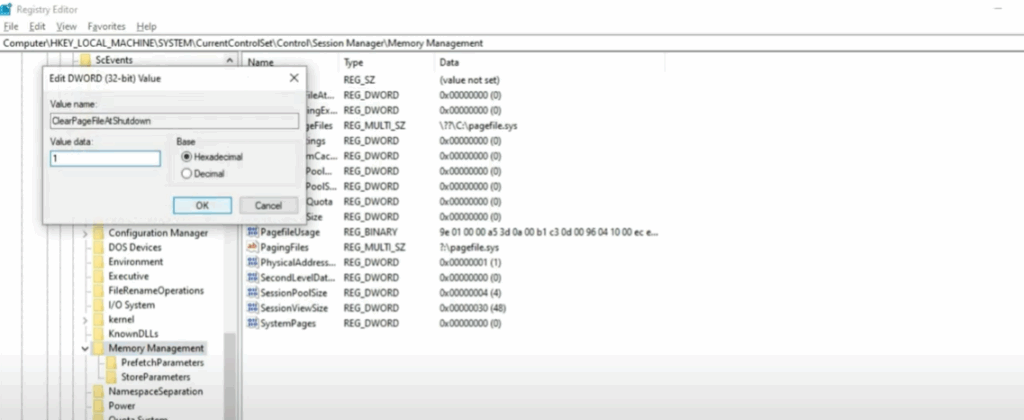Select the PhysicalAddress... value name
Image resolution: width=1024 pixels, height=420 pixels.
click(298, 263)
